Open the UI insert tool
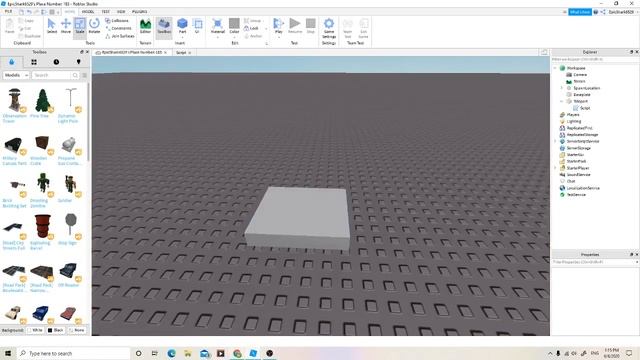 tap(198, 26)
